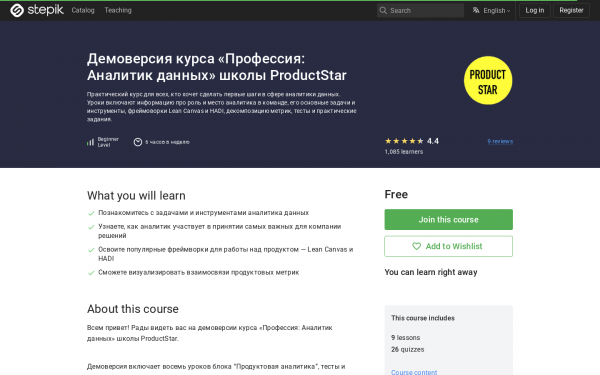This screenshot has width=600, height=375.
Task: Click the '9 lessons' text
Action: click(x=406, y=338)
